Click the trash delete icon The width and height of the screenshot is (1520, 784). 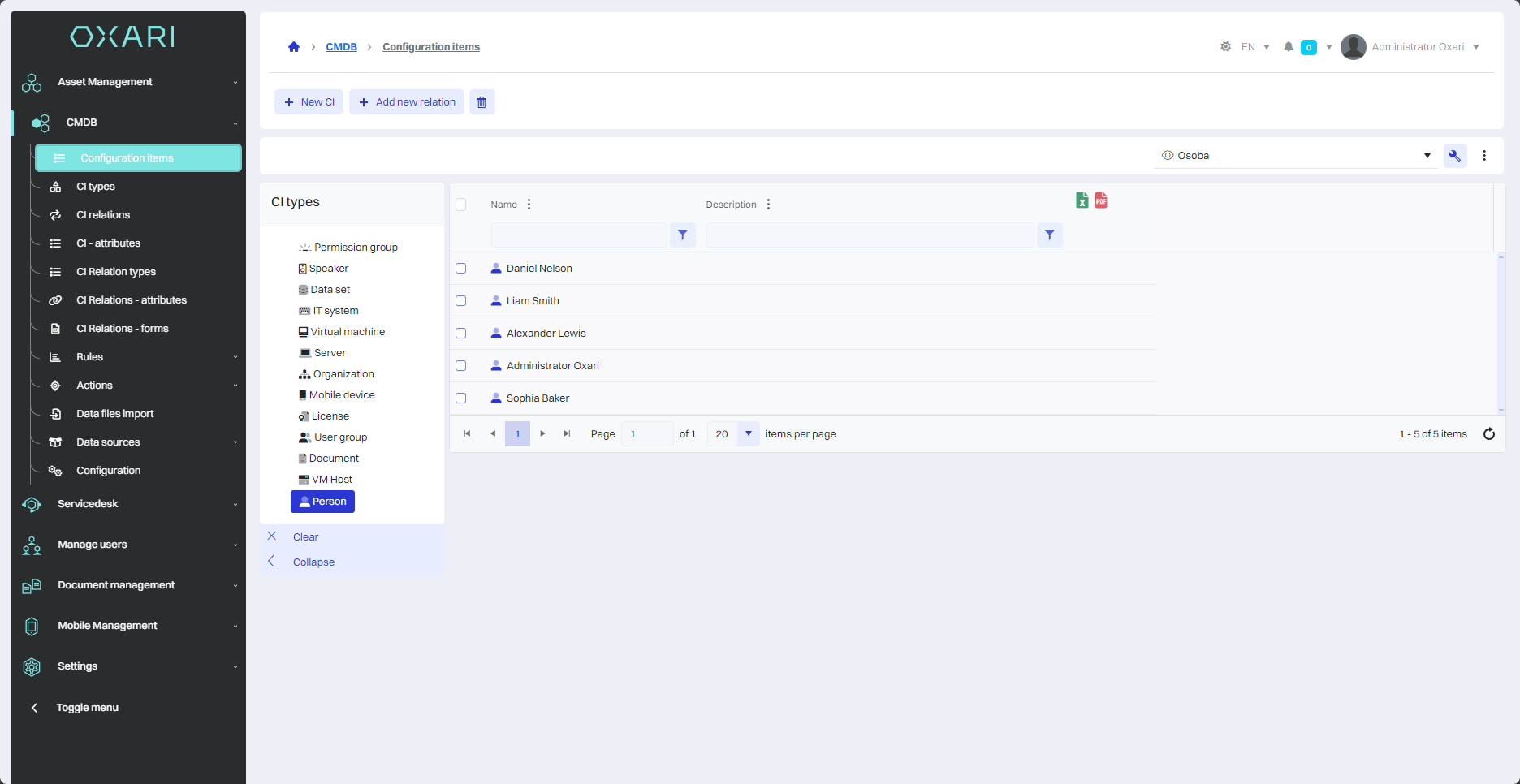pyautogui.click(x=481, y=102)
